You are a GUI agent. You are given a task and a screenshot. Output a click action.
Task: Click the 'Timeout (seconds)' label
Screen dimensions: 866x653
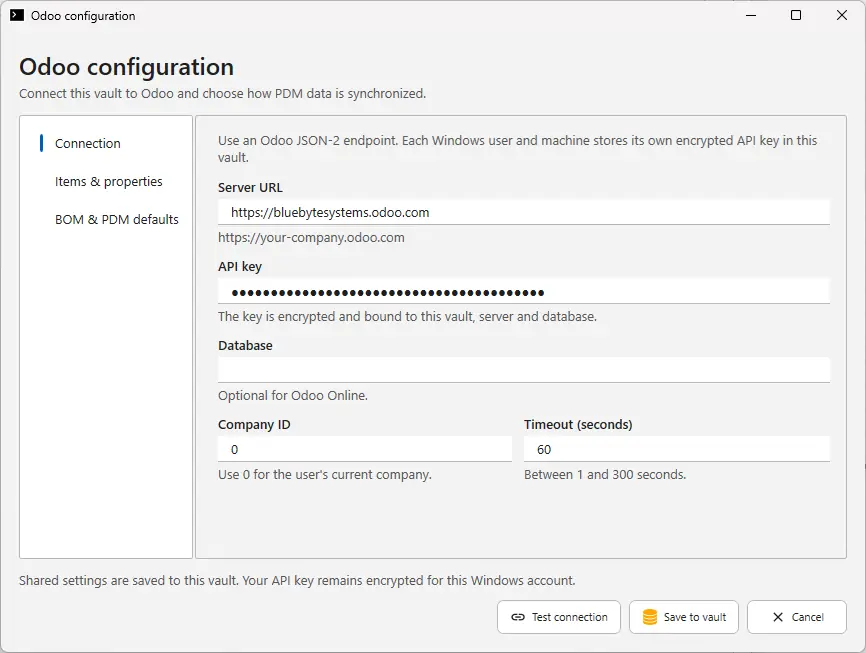578,425
